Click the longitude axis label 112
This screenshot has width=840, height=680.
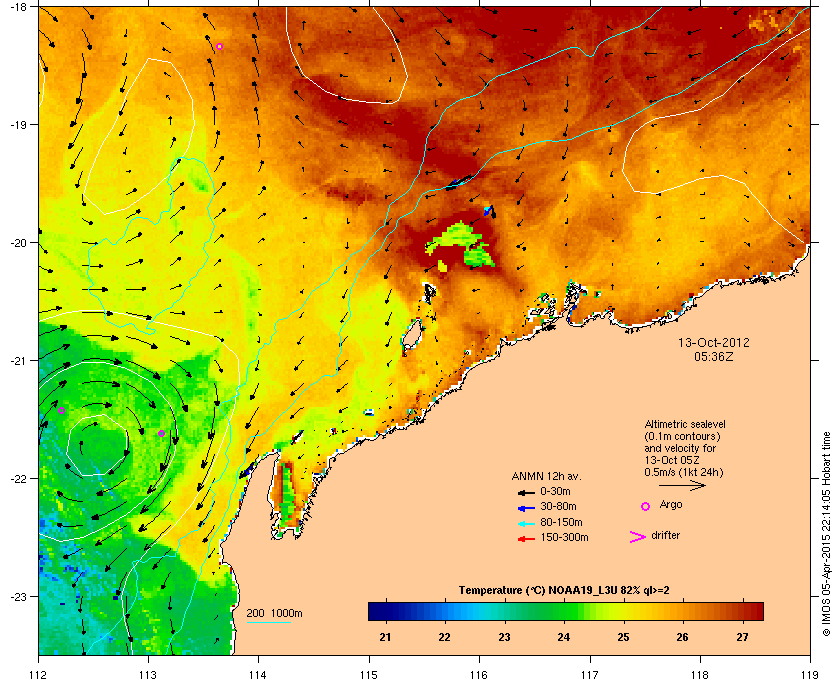tap(39, 675)
